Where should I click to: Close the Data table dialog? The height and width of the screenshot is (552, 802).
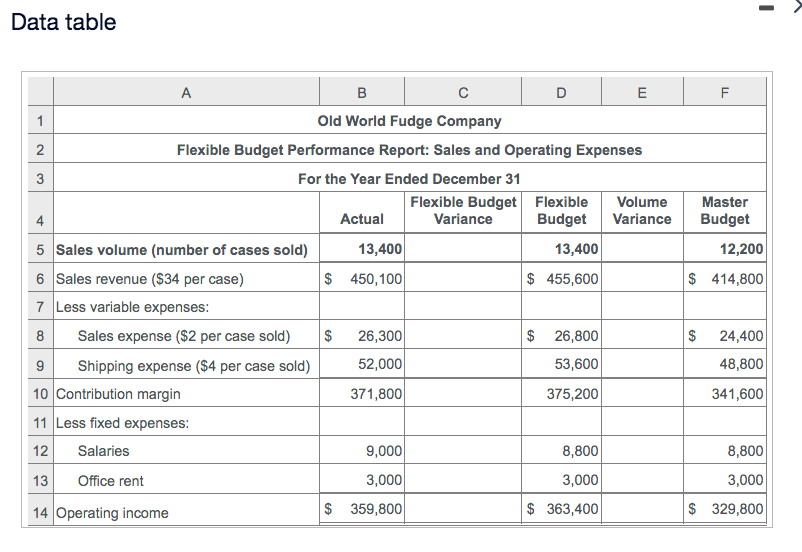pos(798,7)
